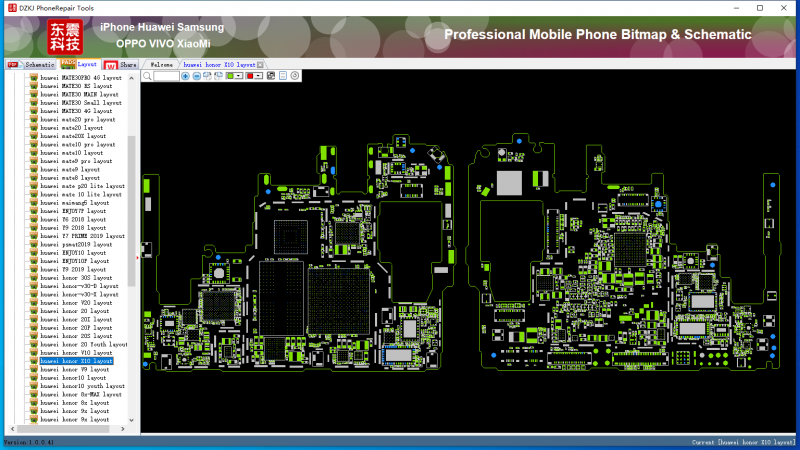This screenshot has height=450, width=800.
Task: Click board icon beside huawei honor10 layout
Action: tap(34, 378)
